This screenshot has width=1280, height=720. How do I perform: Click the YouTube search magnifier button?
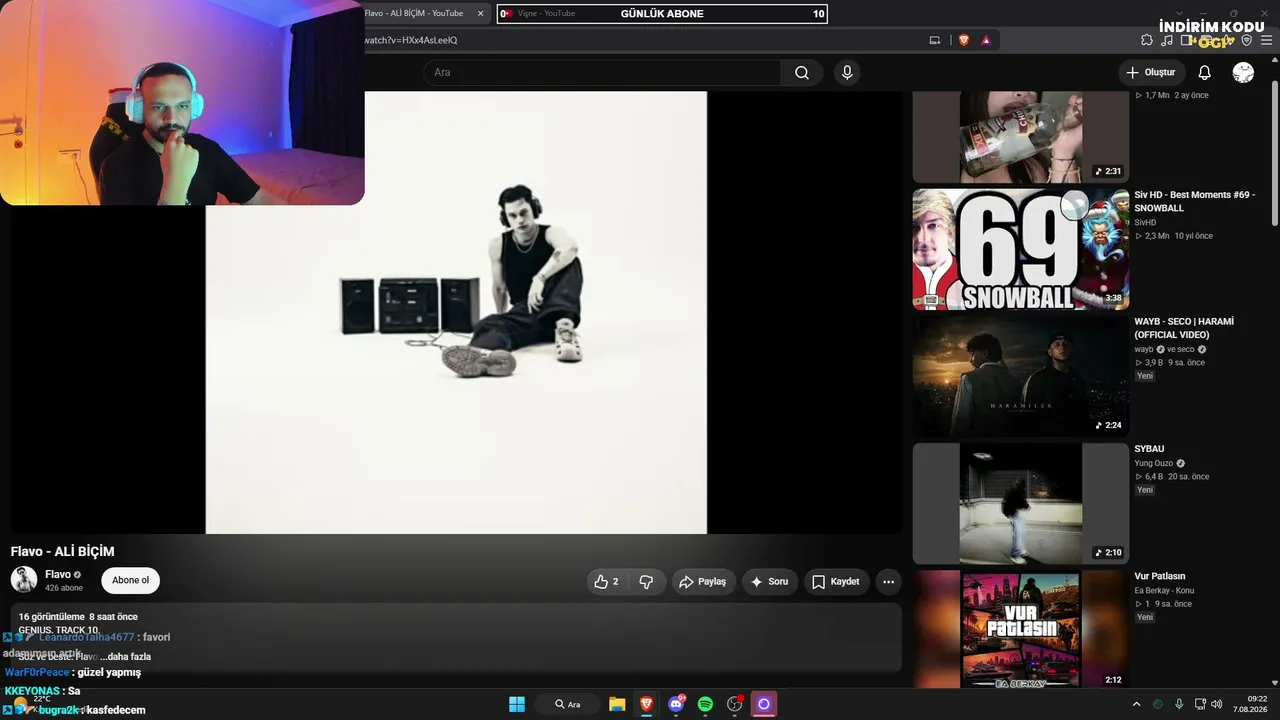click(801, 73)
